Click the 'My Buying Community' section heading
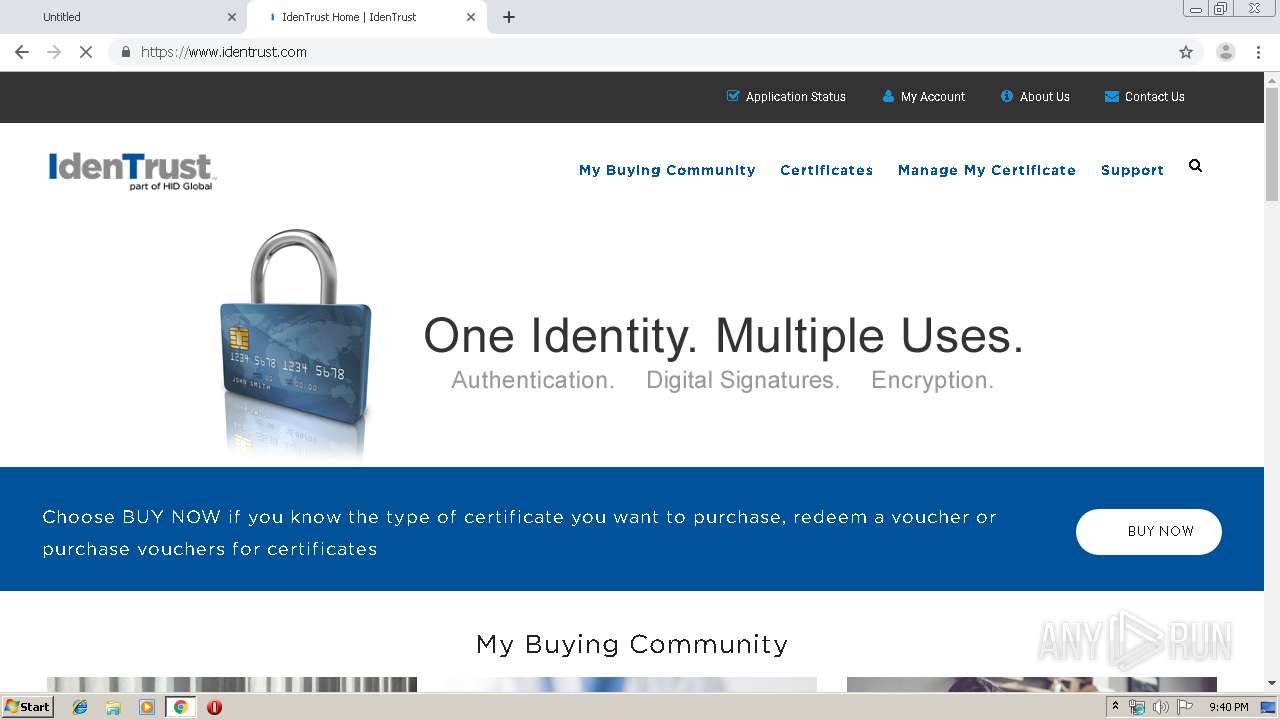This screenshot has height=720, width=1280. [x=632, y=644]
